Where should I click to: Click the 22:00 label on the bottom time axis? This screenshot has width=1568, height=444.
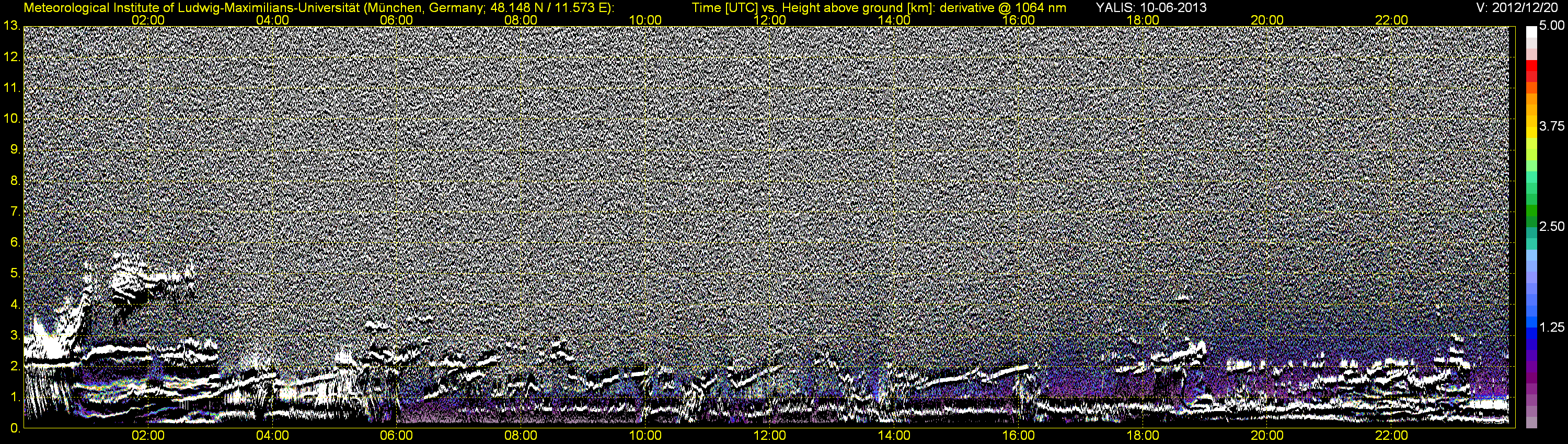click(1391, 436)
